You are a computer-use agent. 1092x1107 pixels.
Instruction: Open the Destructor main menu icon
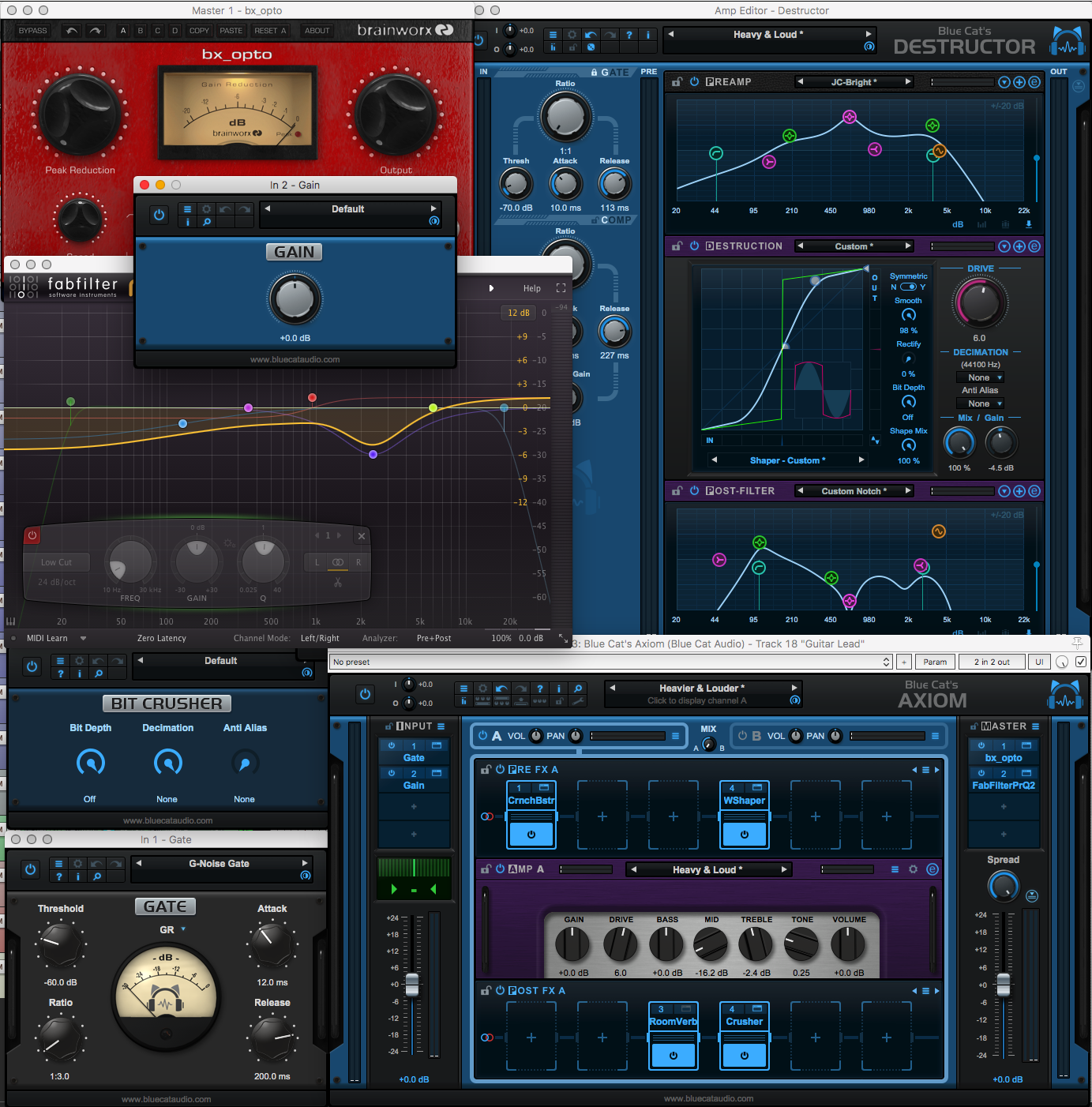click(553, 35)
